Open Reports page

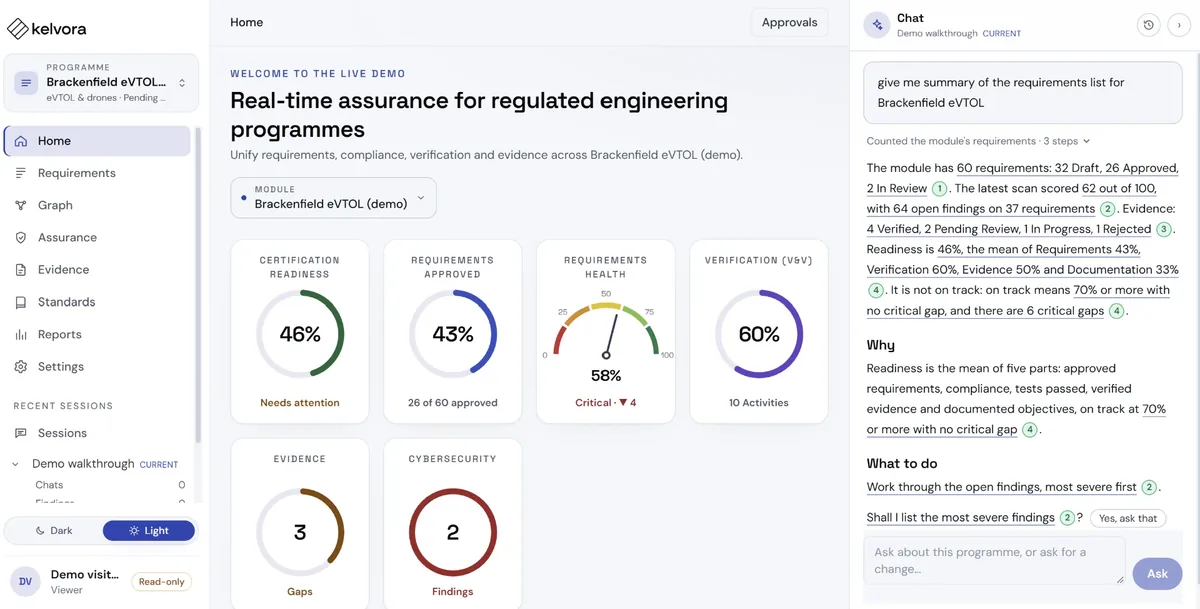(97, 334)
